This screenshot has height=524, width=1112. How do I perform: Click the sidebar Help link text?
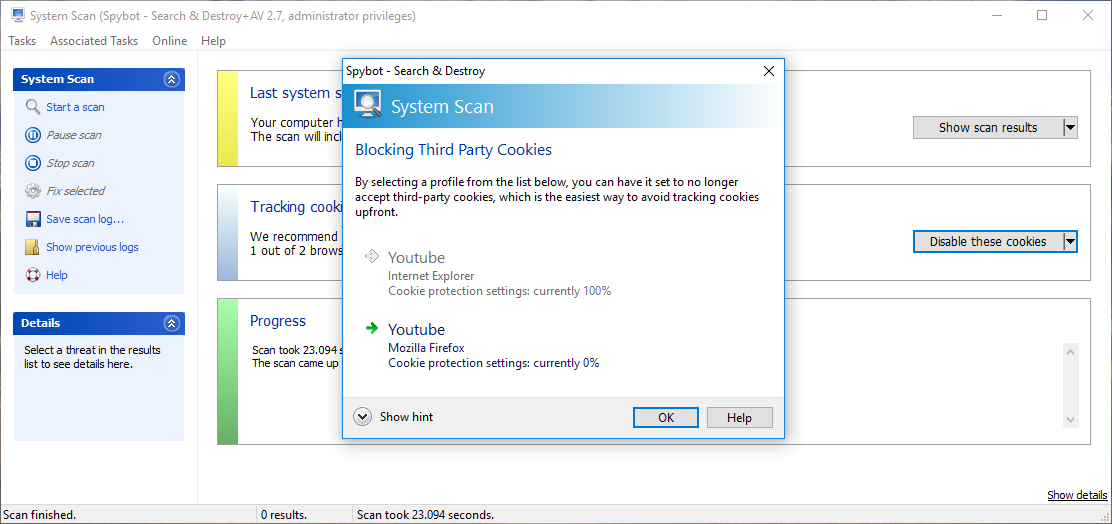click(x=57, y=274)
